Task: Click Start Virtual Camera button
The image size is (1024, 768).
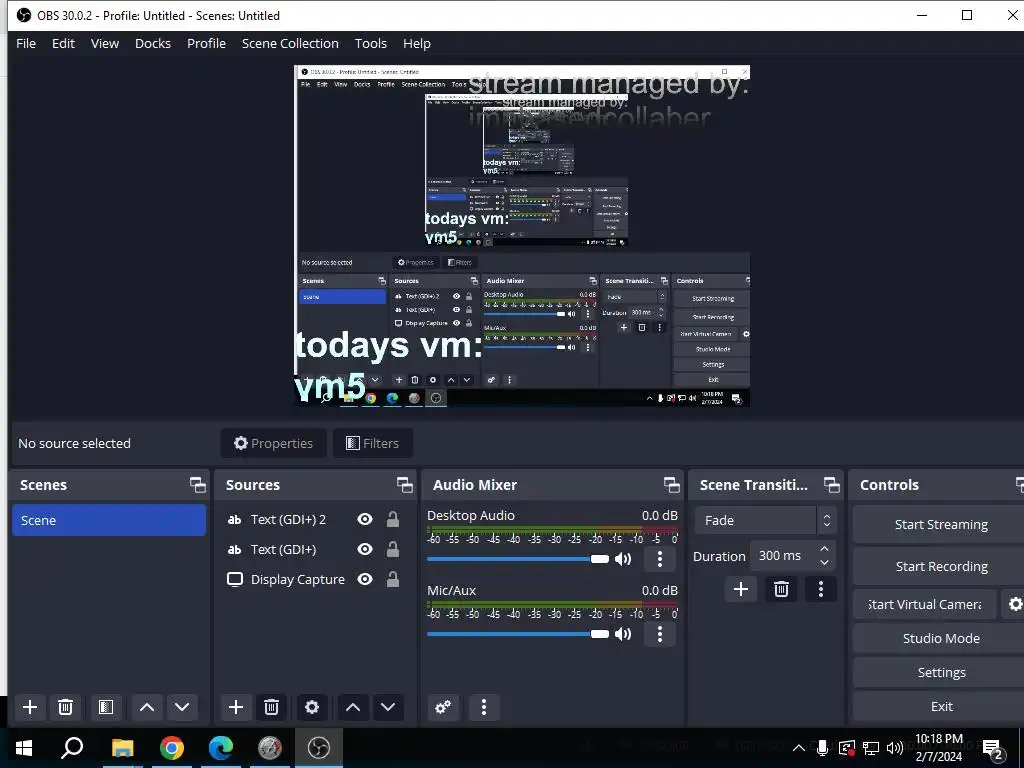Action: (925, 605)
